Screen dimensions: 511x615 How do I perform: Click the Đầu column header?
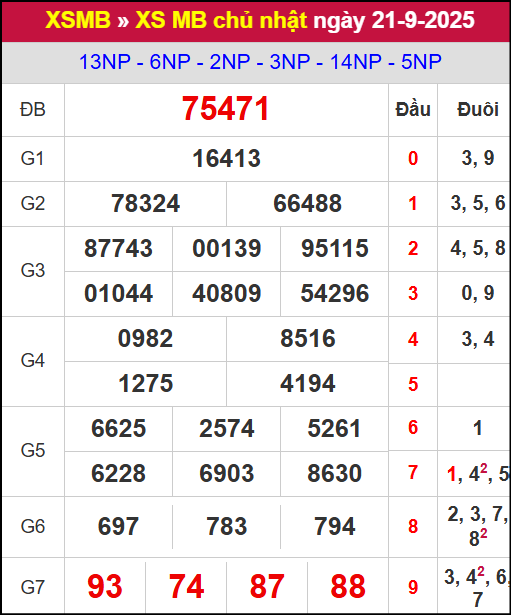point(413,109)
